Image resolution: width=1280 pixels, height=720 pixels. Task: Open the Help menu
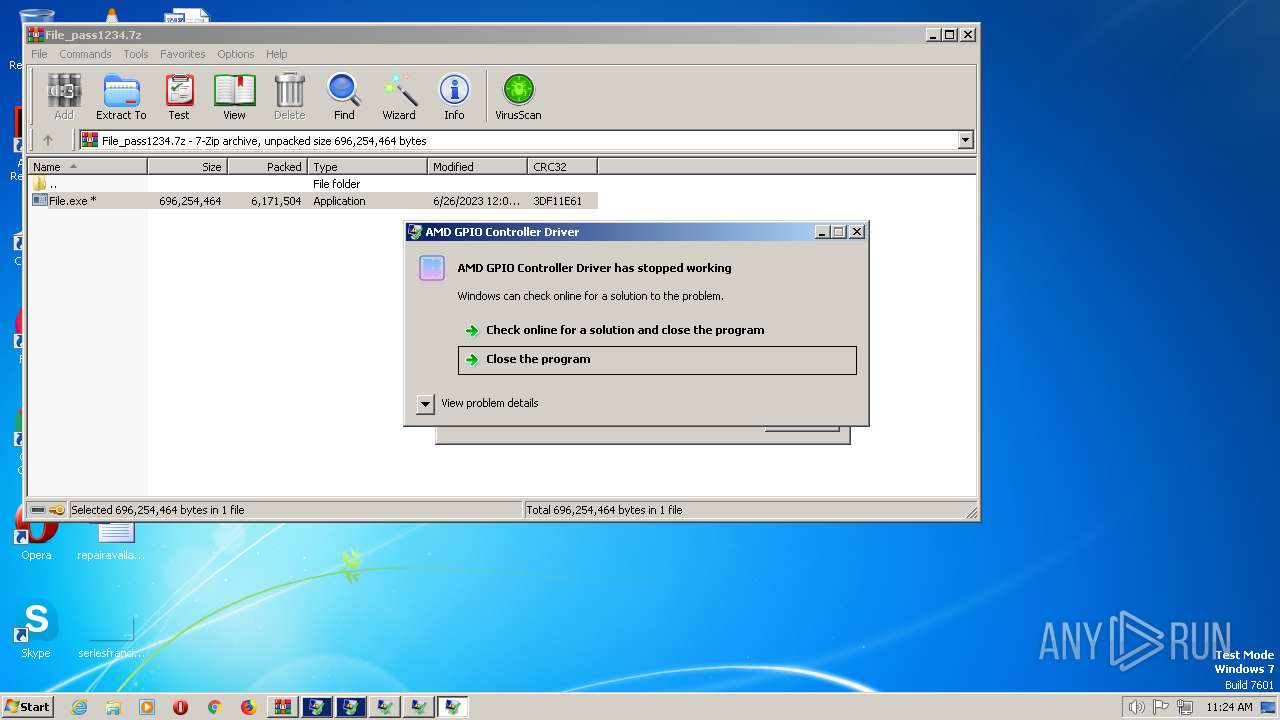277,54
